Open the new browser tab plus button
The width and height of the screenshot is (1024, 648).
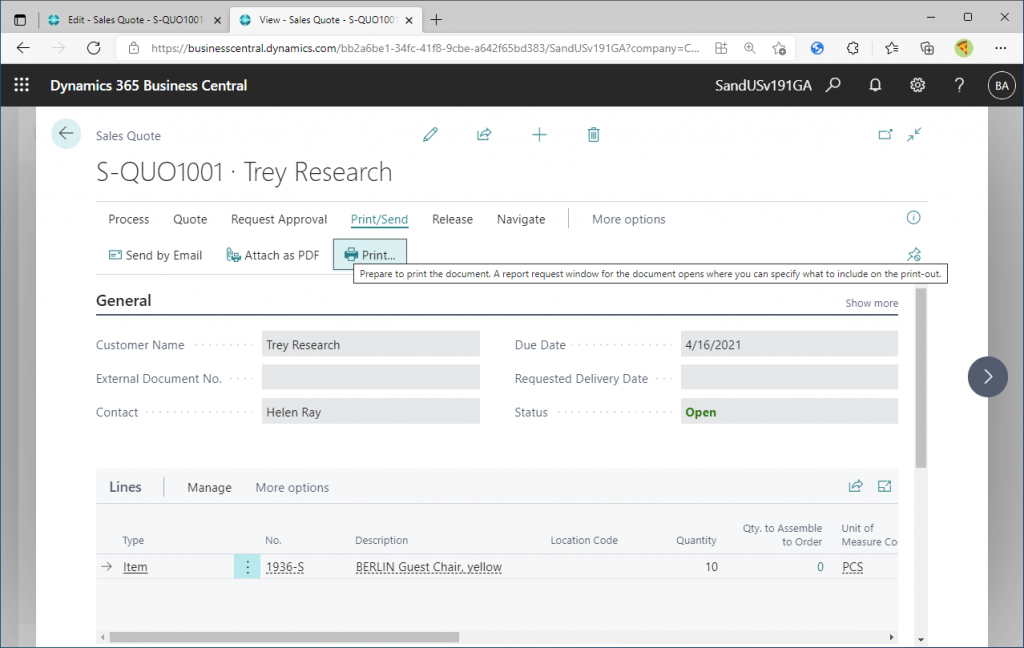click(x=436, y=20)
